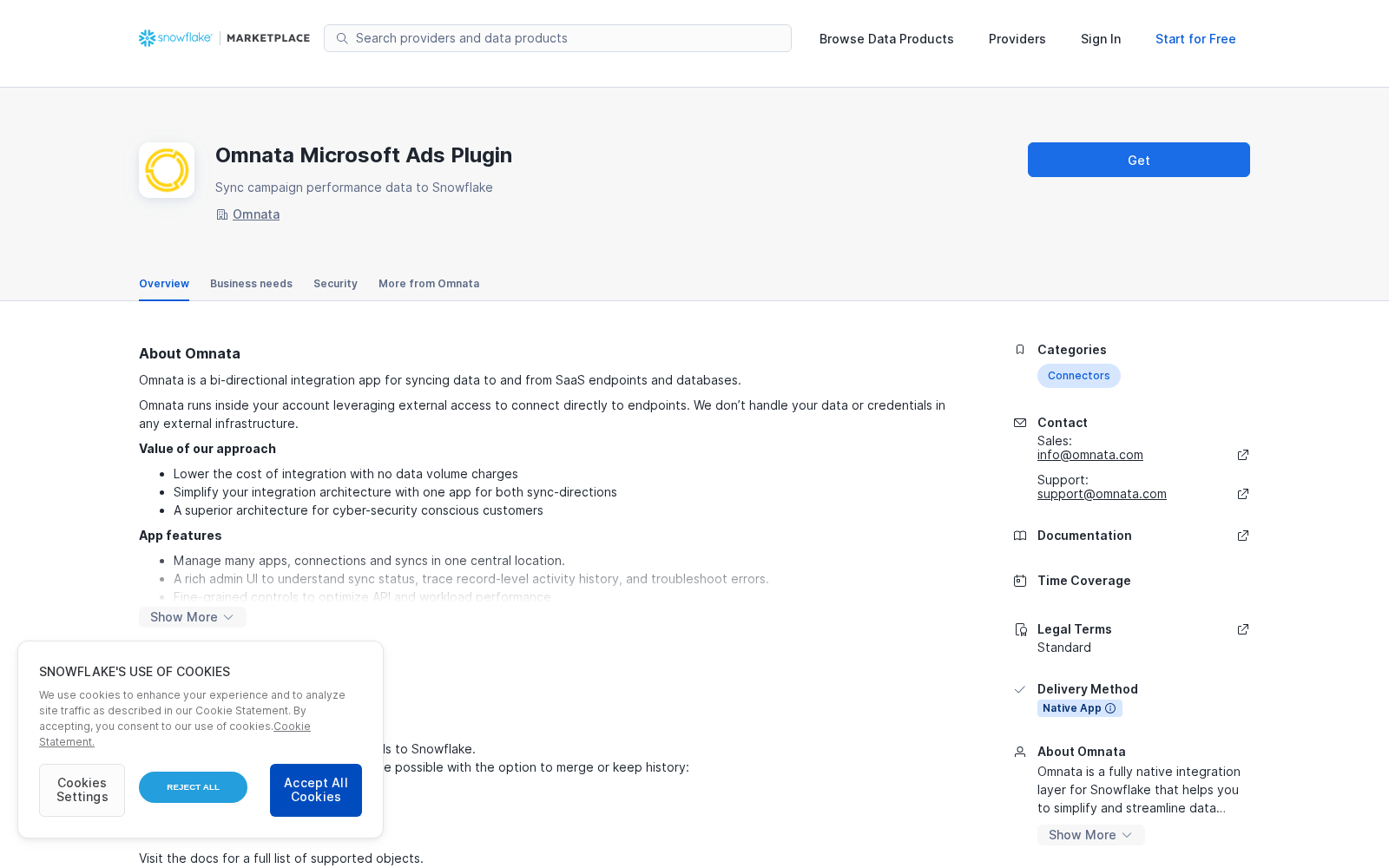
Task: Click the Standard legal terms value
Action: (x=1064, y=648)
